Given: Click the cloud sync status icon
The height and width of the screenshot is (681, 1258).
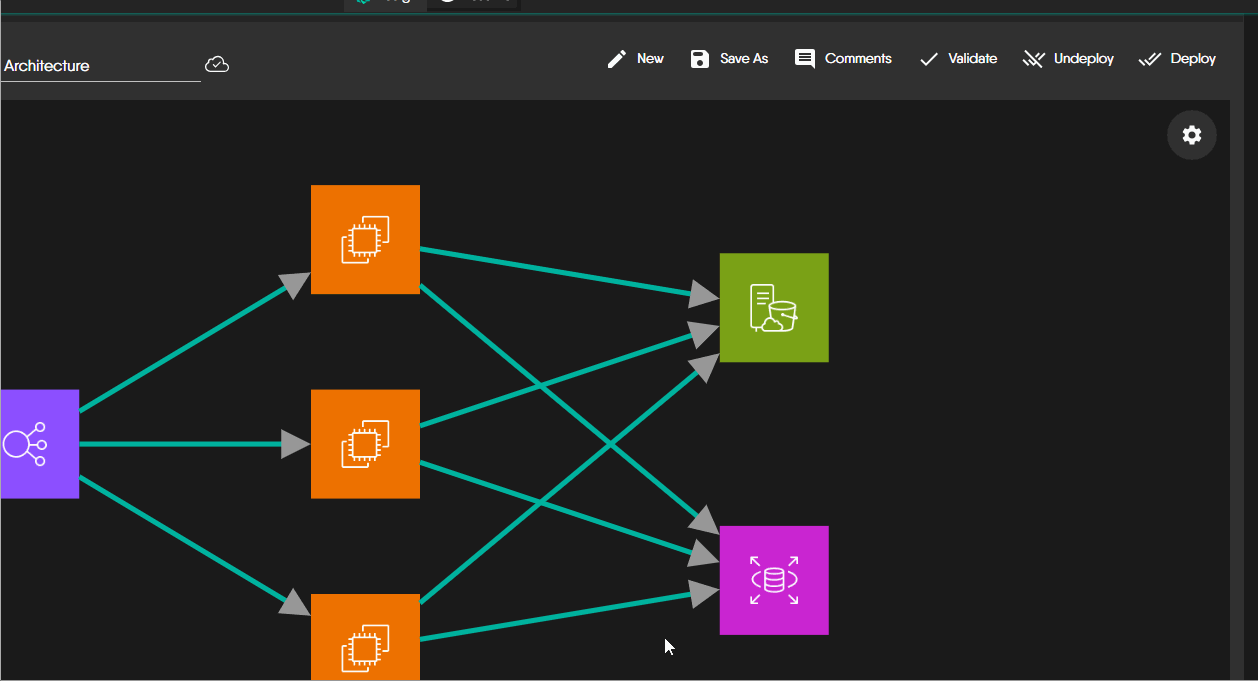Looking at the screenshot, I should click(x=217, y=64).
